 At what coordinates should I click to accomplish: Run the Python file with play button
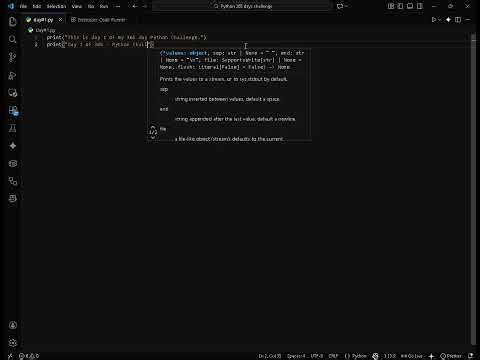(x=434, y=20)
